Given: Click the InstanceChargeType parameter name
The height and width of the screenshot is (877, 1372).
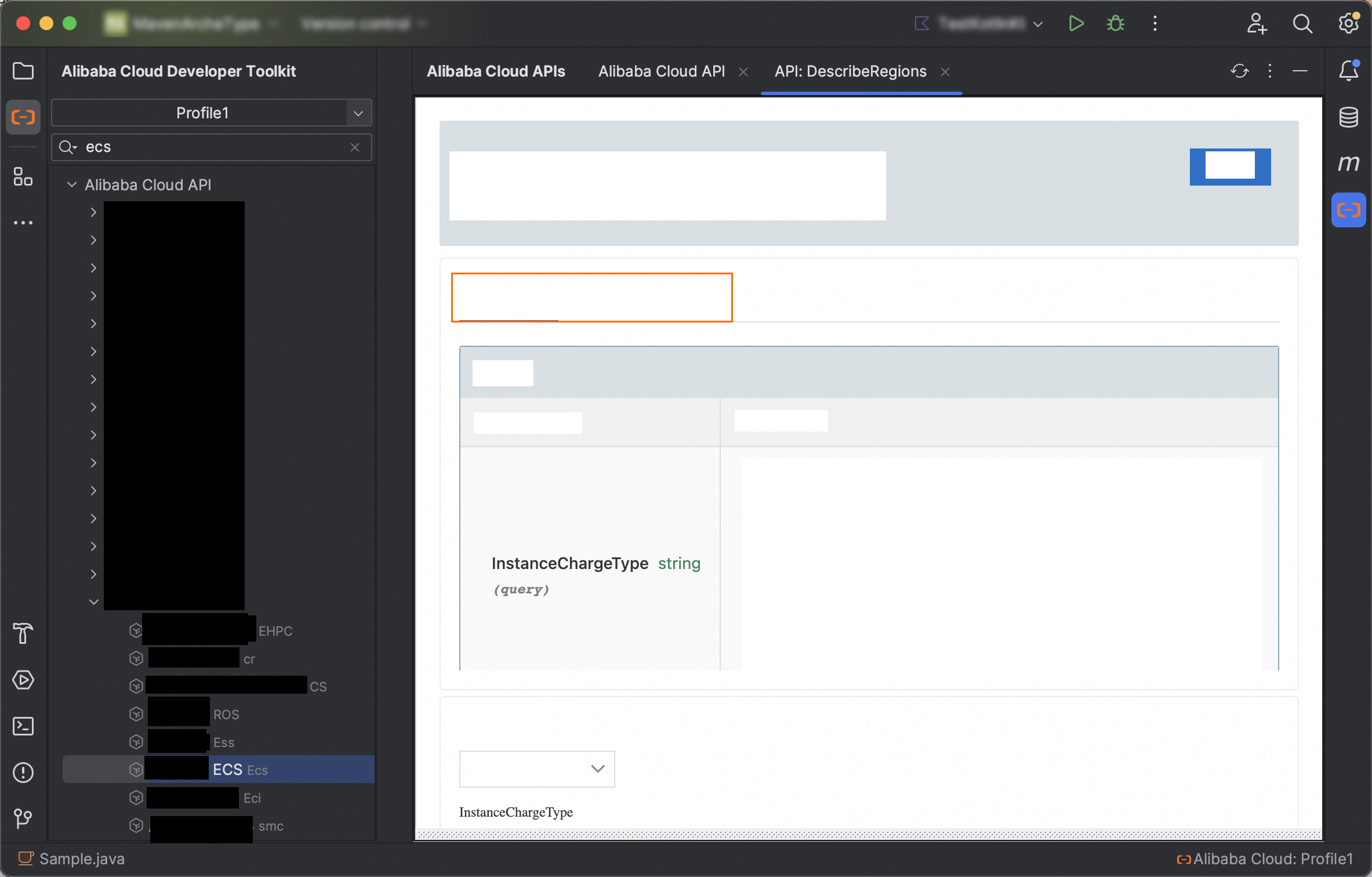Looking at the screenshot, I should pos(569,563).
